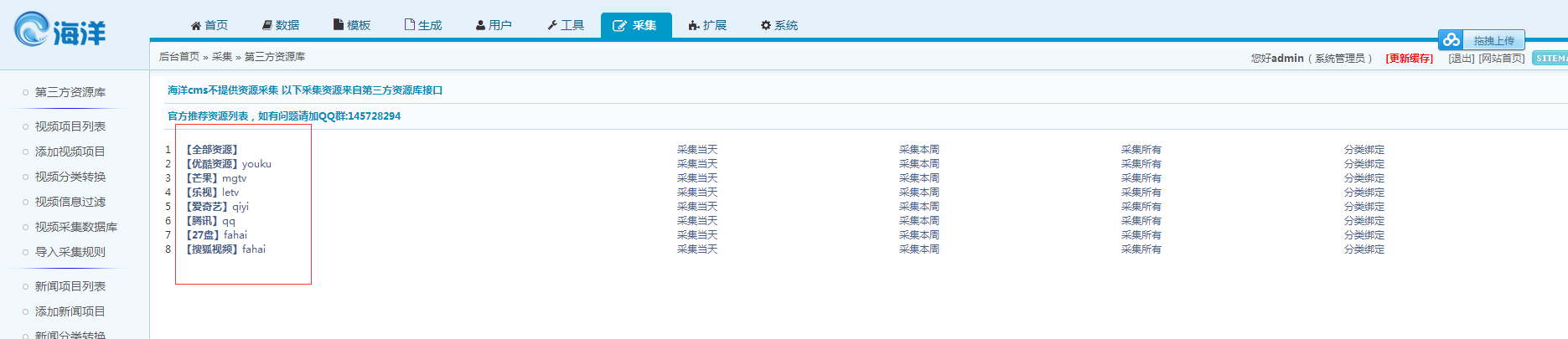Image resolution: width=1568 pixels, height=339 pixels.
Task: Click 采集所有 for 搜狐视频 row
Action: point(1141,249)
